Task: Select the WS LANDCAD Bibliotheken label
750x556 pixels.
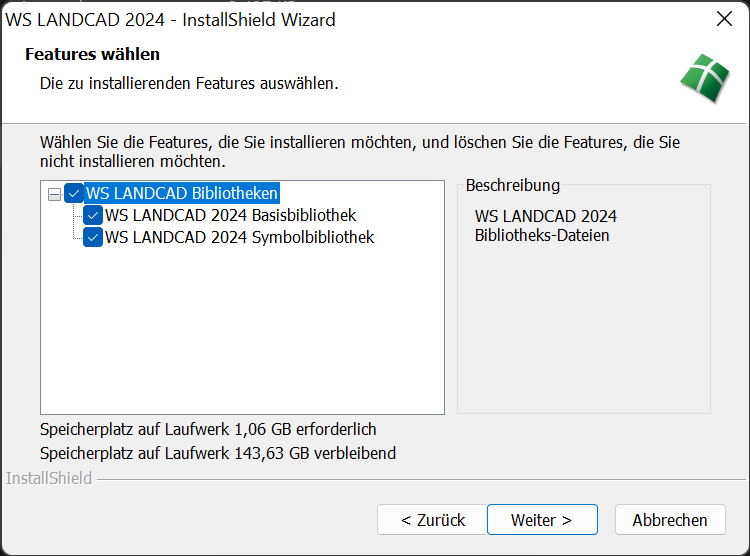Action: point(182,193)
